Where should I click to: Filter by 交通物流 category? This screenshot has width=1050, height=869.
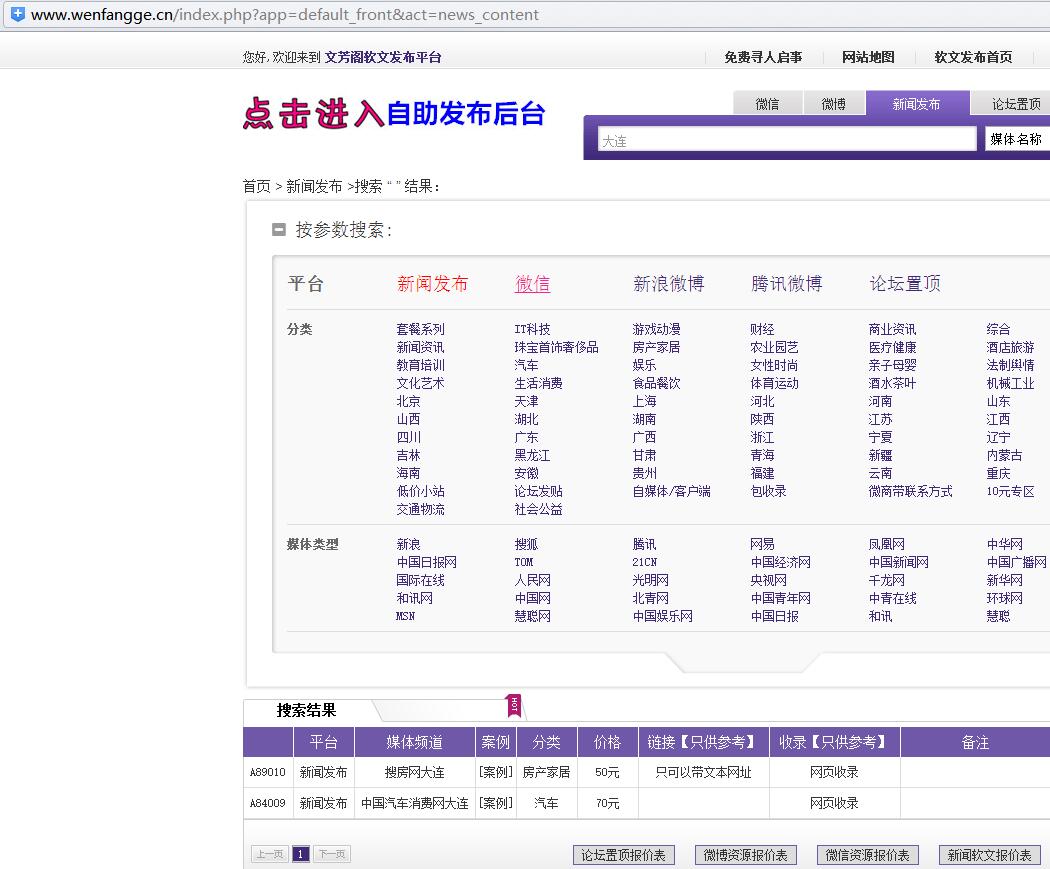[421, 509]
